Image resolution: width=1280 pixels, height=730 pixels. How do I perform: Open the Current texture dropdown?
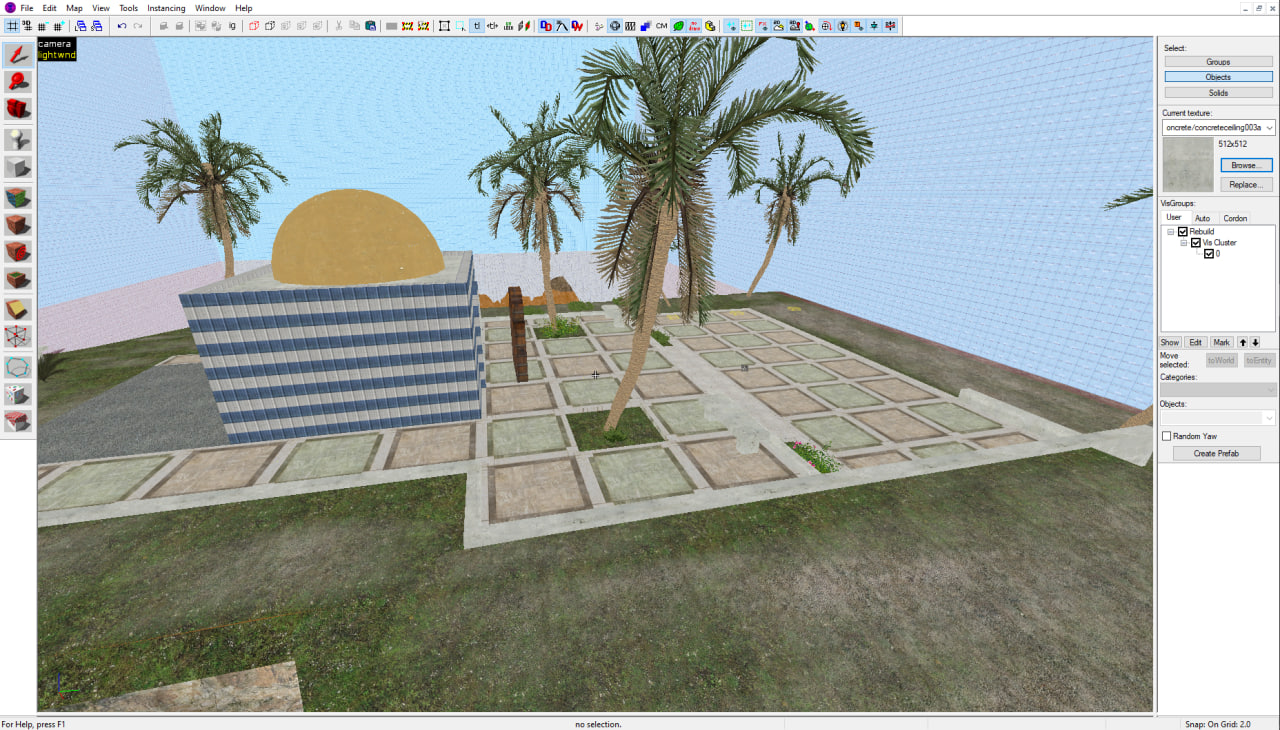point(1269,128)
